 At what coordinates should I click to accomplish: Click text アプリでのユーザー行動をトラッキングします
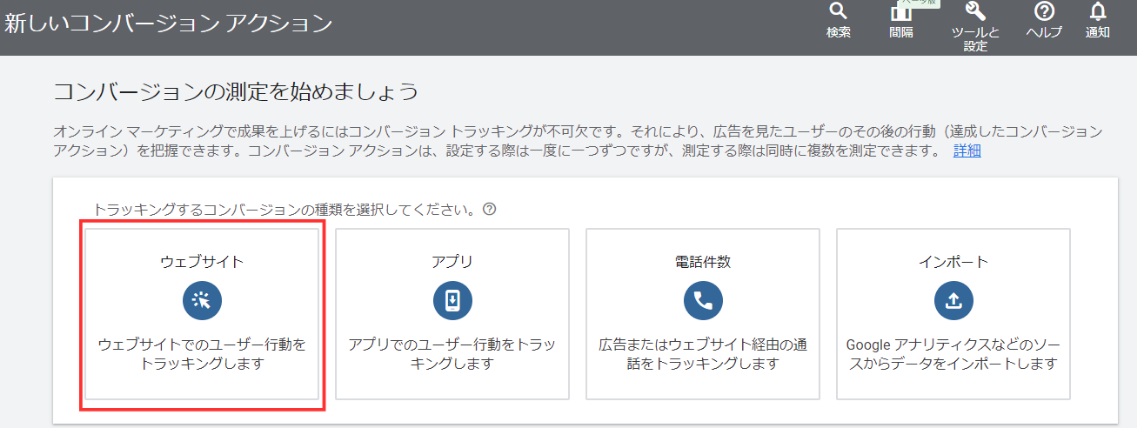pos(452,354)
